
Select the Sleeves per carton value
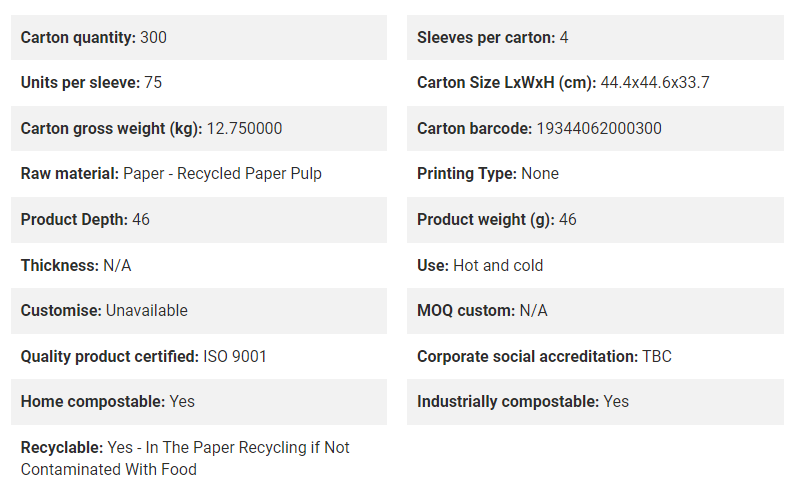[564, 37]
